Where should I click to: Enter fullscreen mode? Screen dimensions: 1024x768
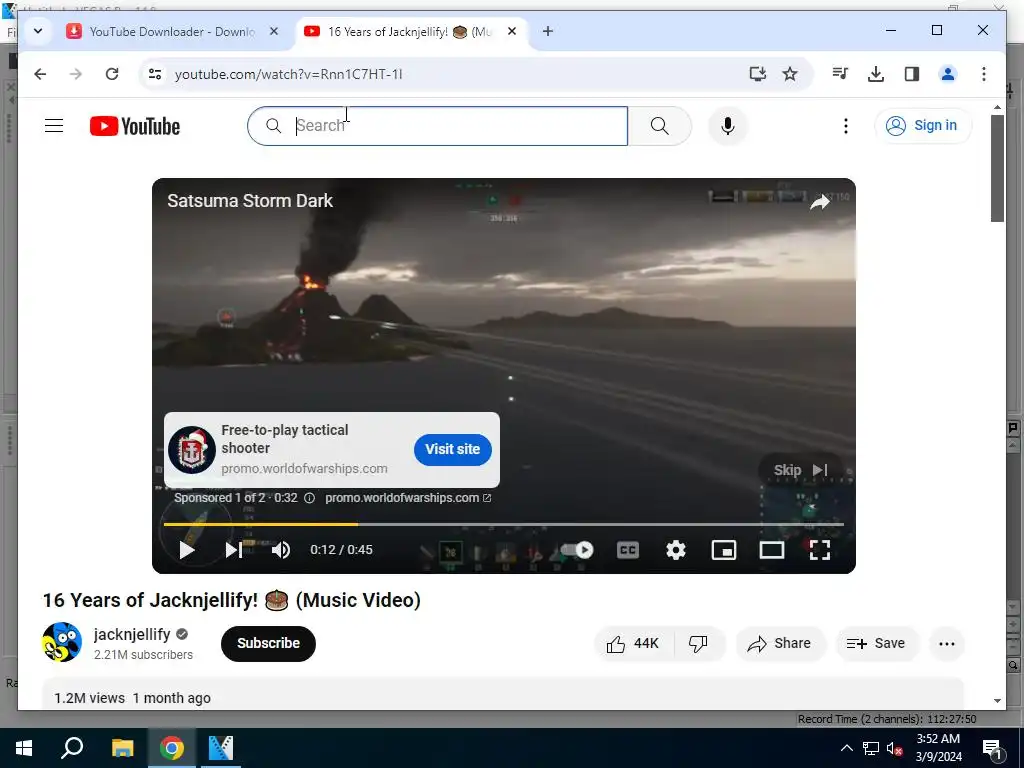pyautogui.click(x=820, y=550)
